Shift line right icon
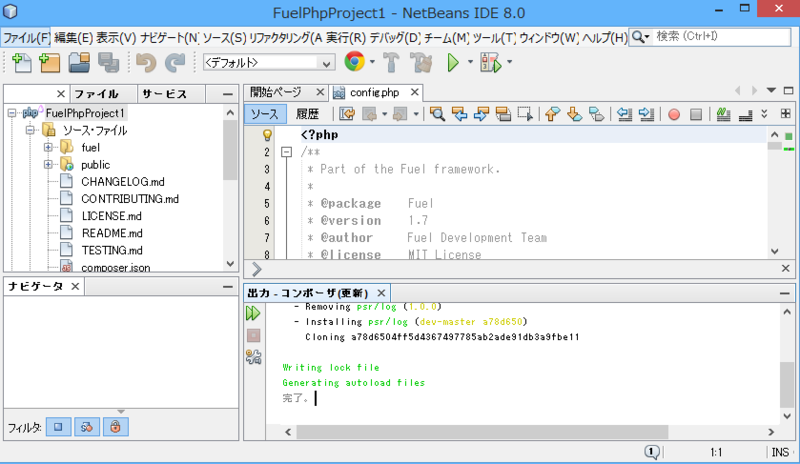 (646, 113)
